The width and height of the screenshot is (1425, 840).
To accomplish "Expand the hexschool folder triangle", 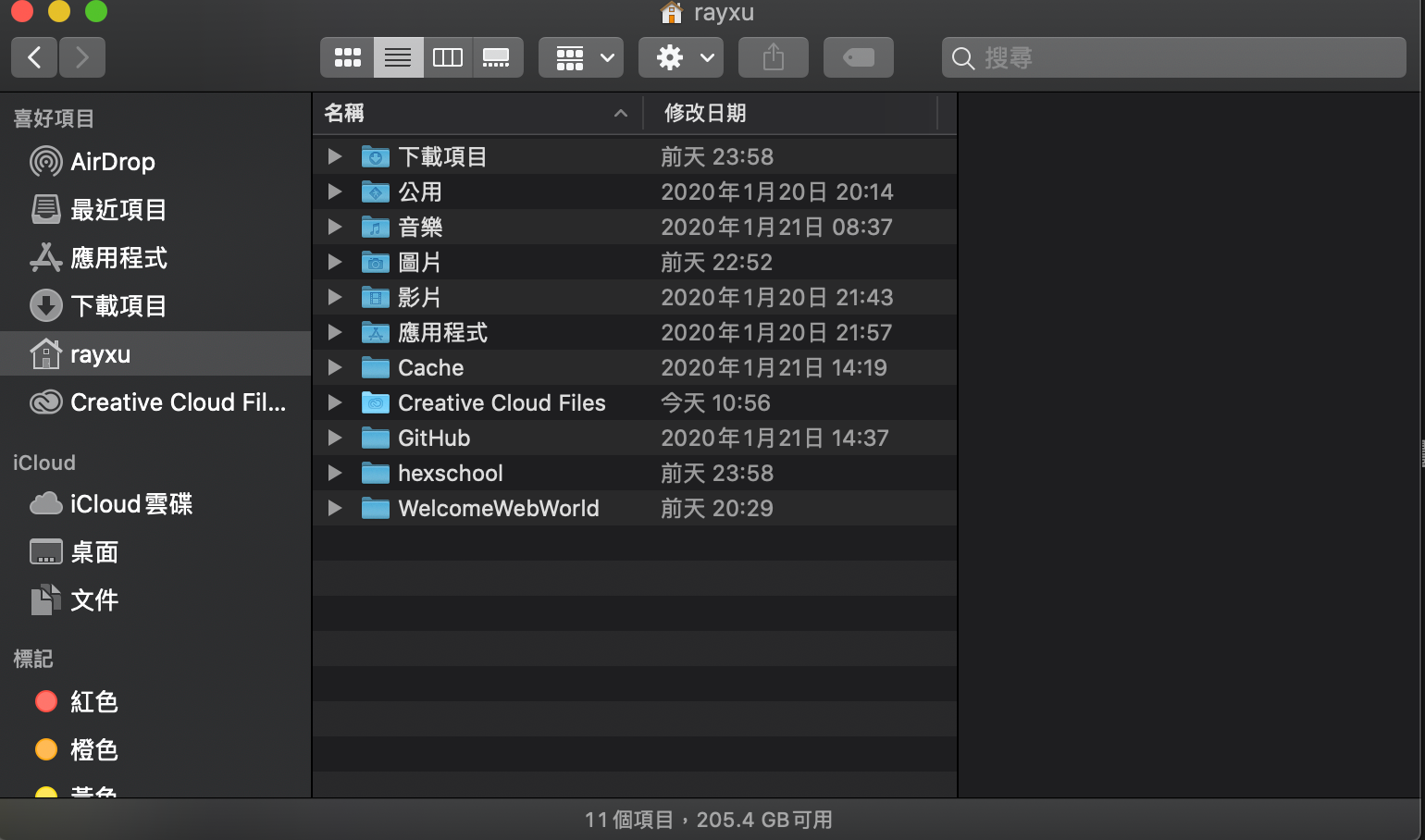I will pyautogui.click(x=335, y=473).
